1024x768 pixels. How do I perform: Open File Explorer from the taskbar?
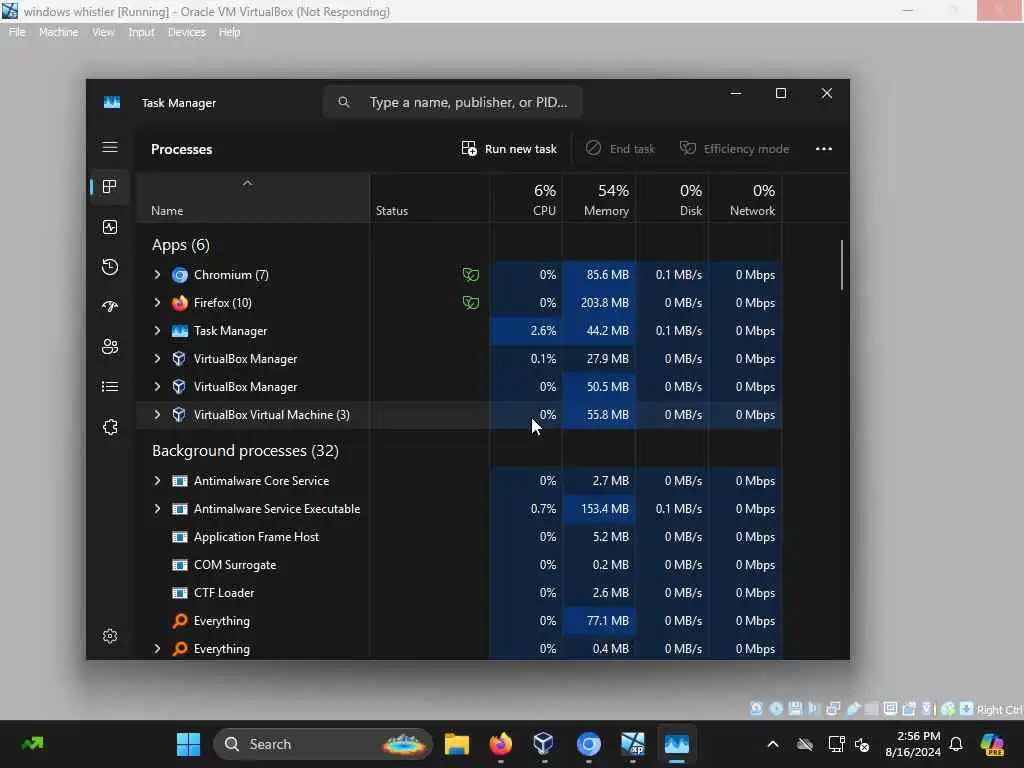tap(456, 744)
